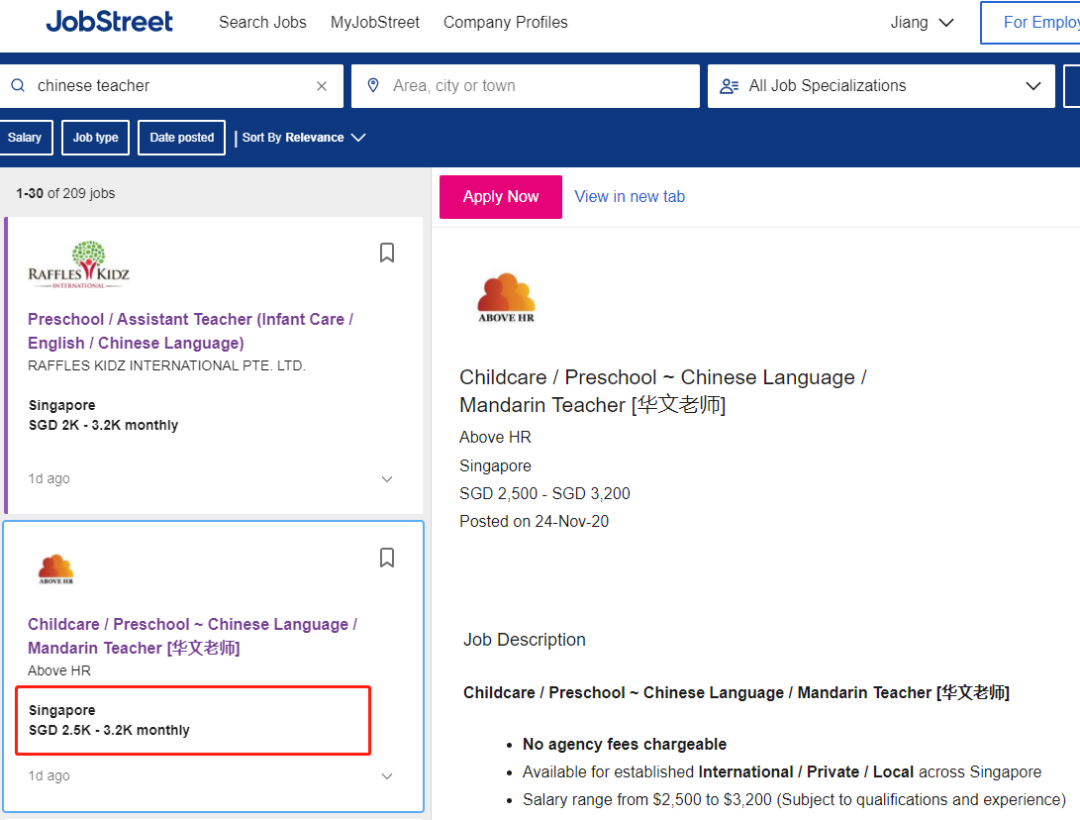The image size is (1080, 820).
Task: Click Apply Now button
Action: (x=501, y=197)
